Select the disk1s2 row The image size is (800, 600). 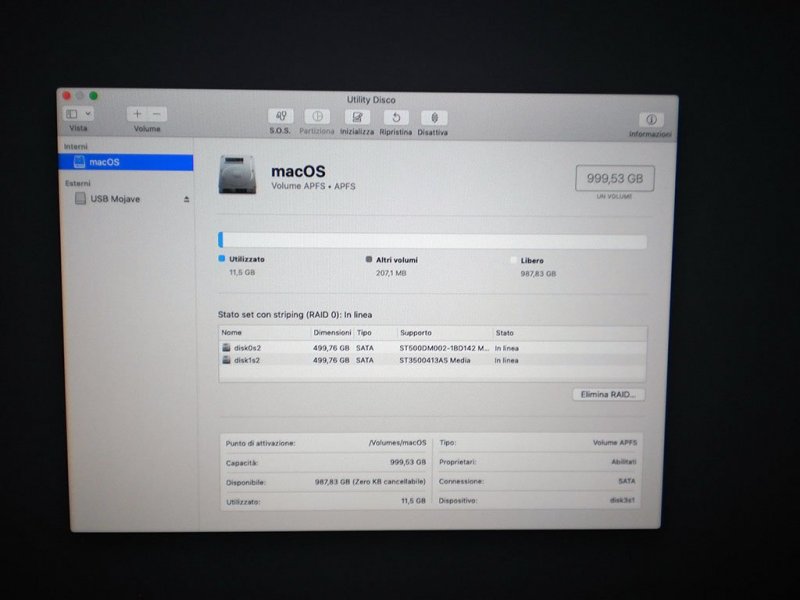pos(433,360)
